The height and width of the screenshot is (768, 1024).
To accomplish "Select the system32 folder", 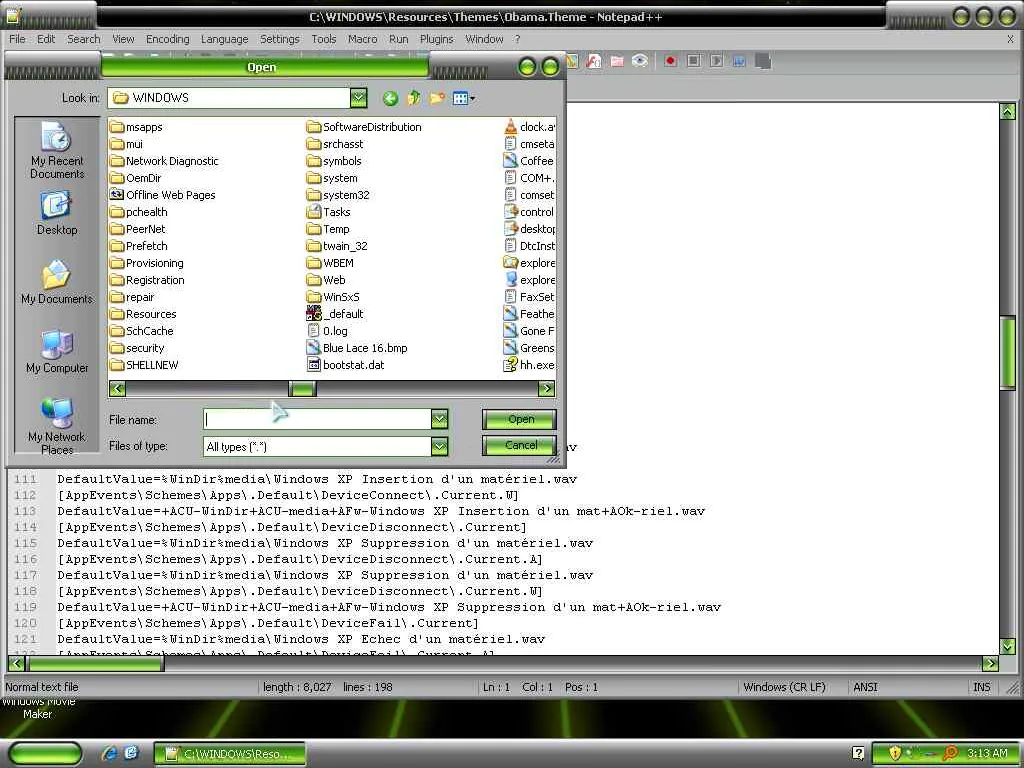I will click(x=338, y=195).
